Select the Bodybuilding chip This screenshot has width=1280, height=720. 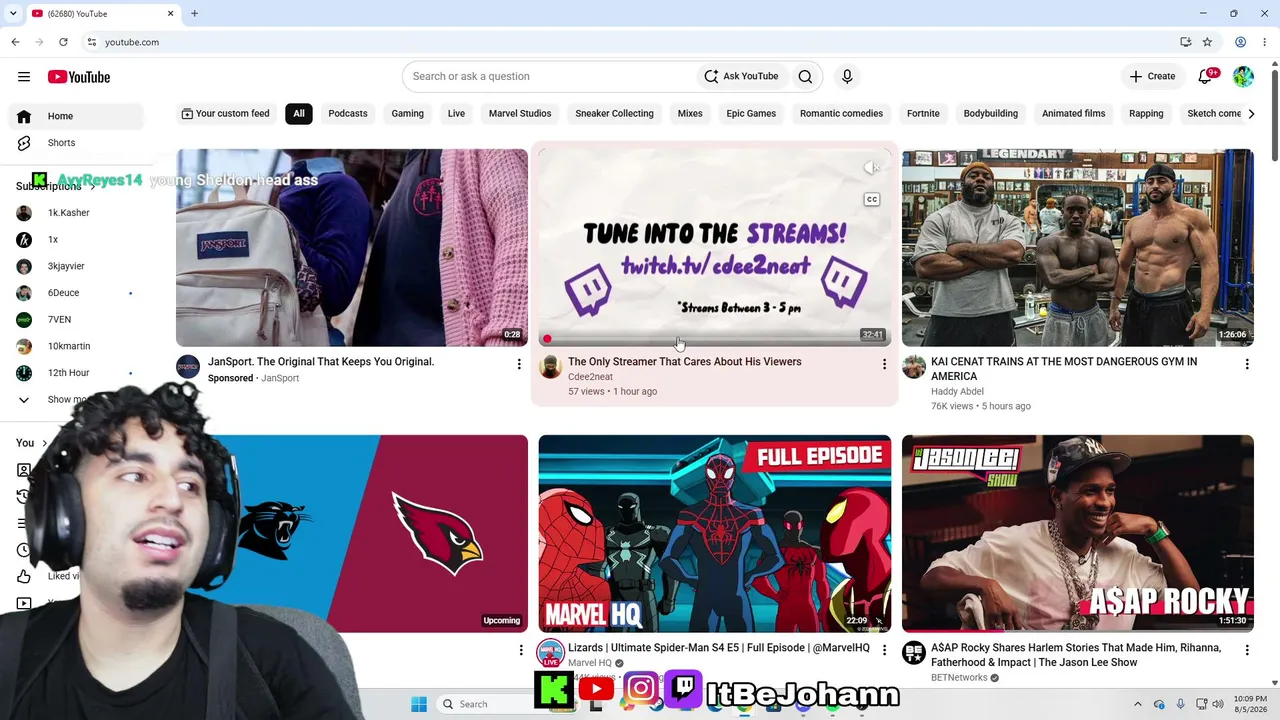click(x=991, y=113)
